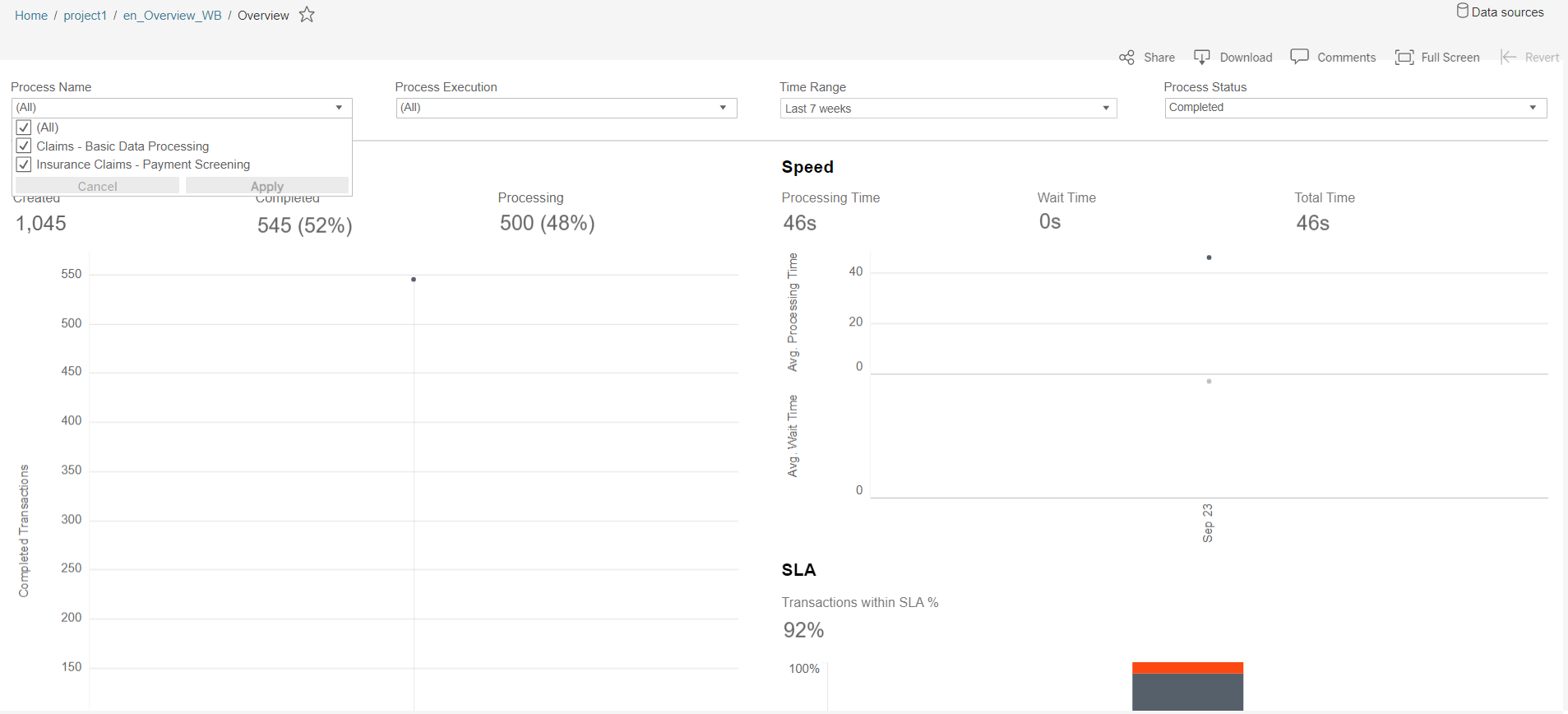Go to Home breadcrumb link
Screen dimensions: 1568x714
[x=31, y=16]
